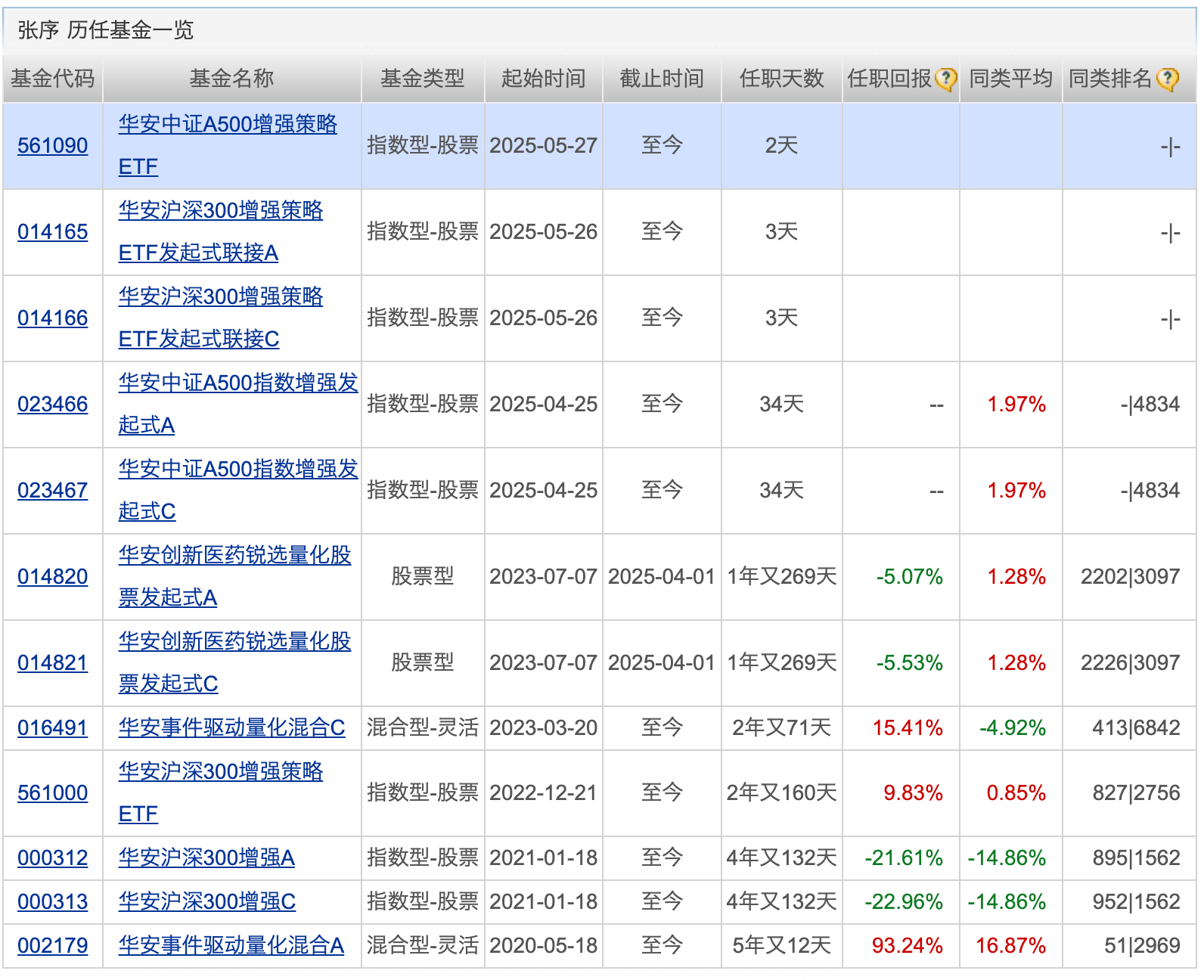Click average value -4.92%

point(1013,728)
